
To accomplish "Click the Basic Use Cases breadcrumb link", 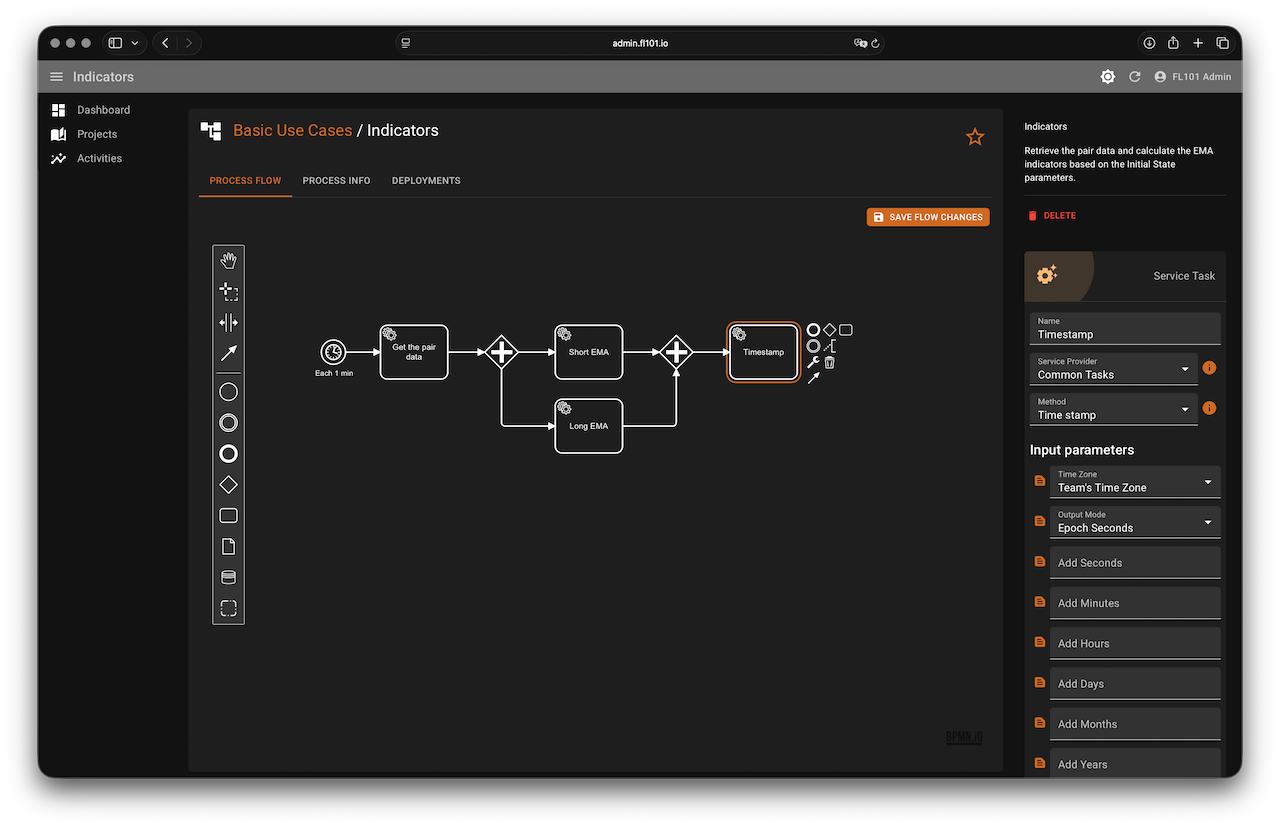I will click(292, 130).
